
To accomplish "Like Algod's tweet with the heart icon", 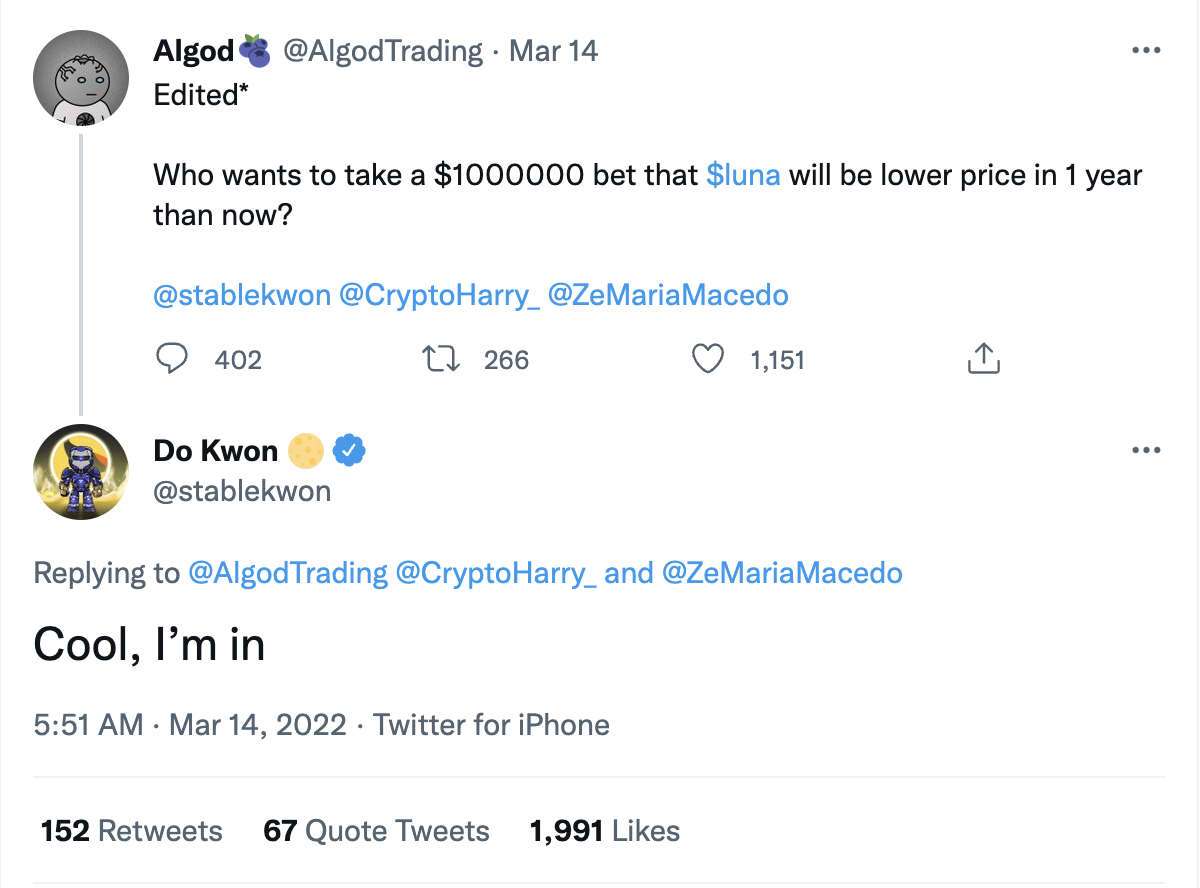I will point(708,359).
